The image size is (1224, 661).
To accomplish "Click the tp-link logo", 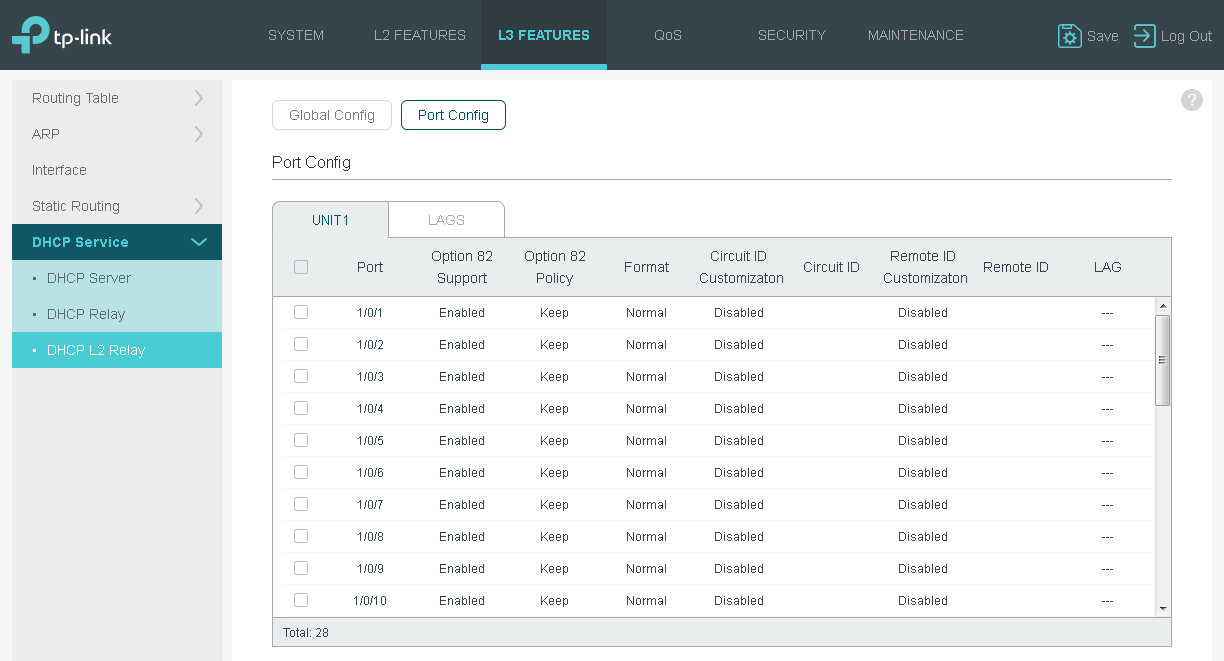I will [x=62, y=35].
